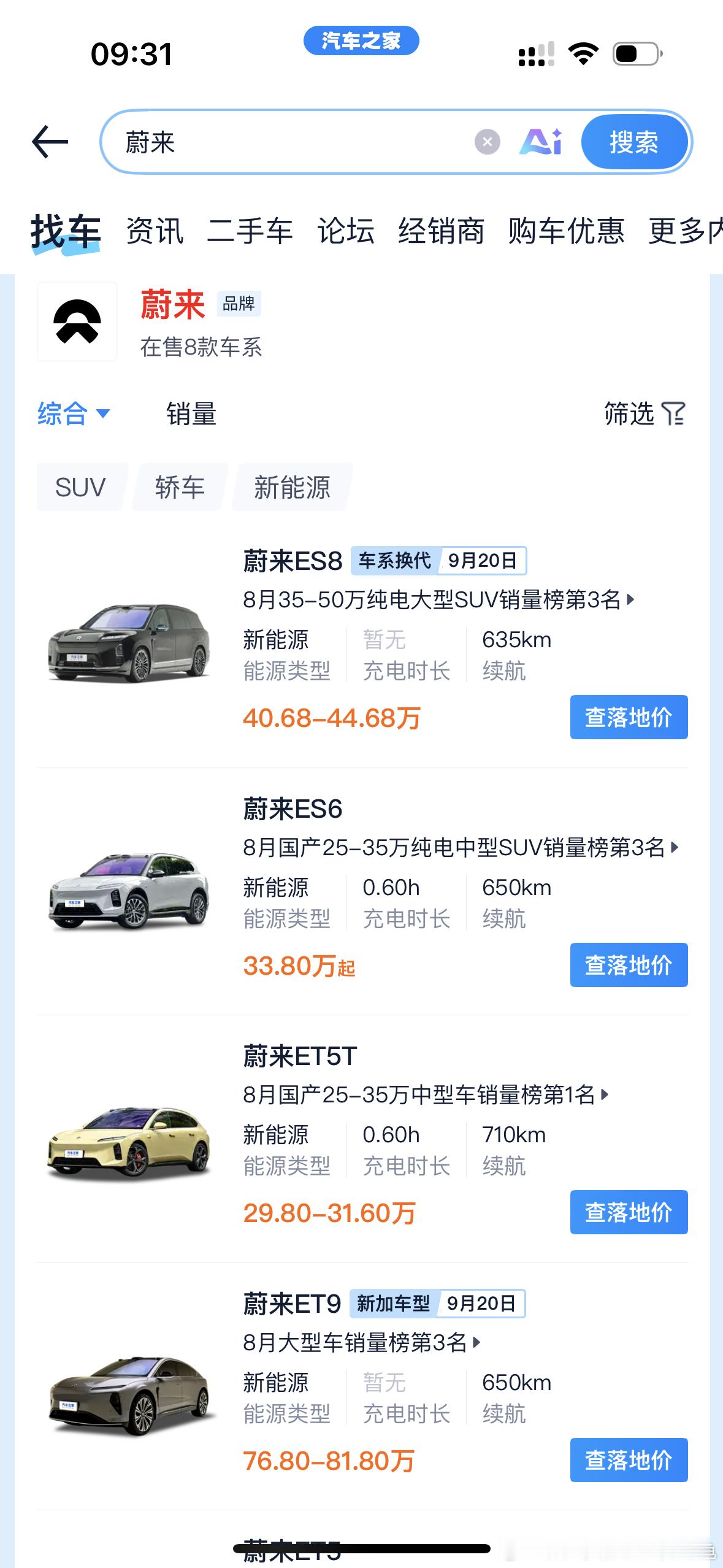This screenshot has width=723, height=1568.
Task: Focus the search field containing 蔚来
Action: 288,142
